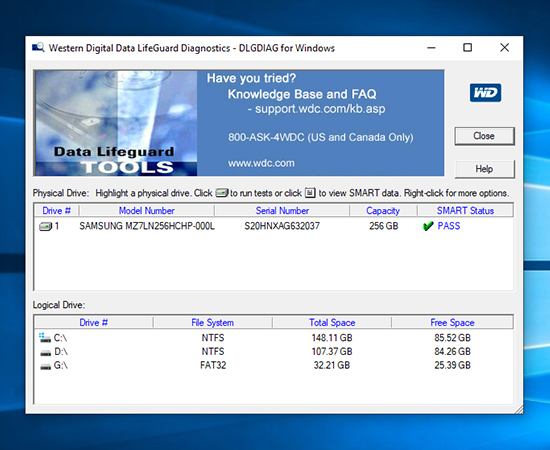
Task: Close the DLGDIAG window with X
Action: pos(504,48)
